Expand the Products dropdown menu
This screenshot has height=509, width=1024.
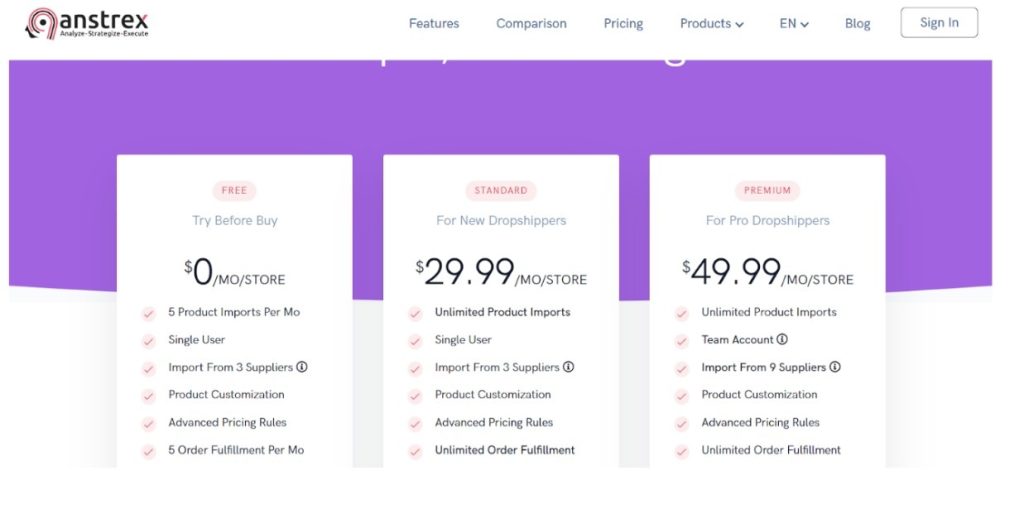coord(712,24)
